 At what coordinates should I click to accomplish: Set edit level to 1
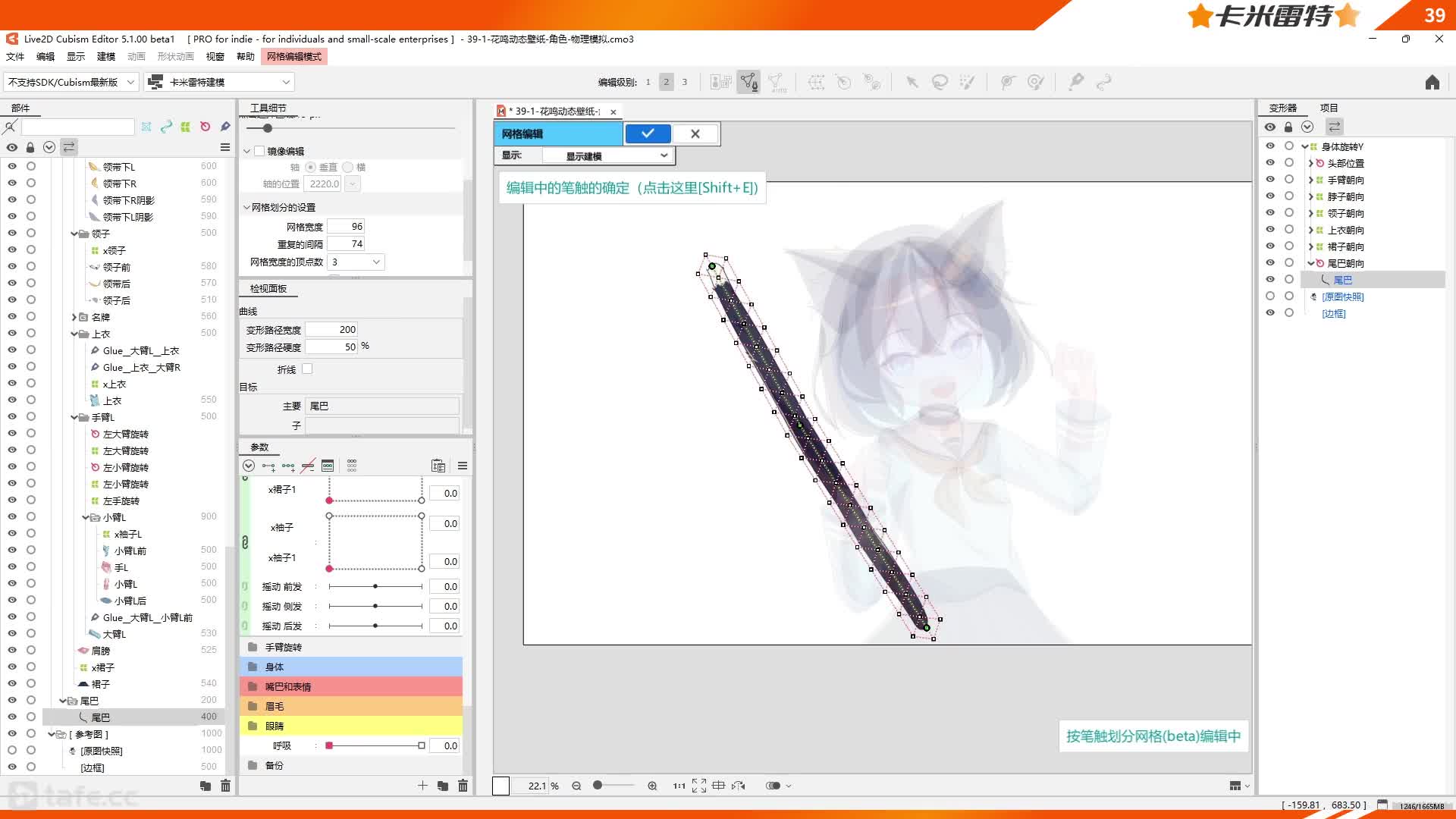click(x=648, y=82)
